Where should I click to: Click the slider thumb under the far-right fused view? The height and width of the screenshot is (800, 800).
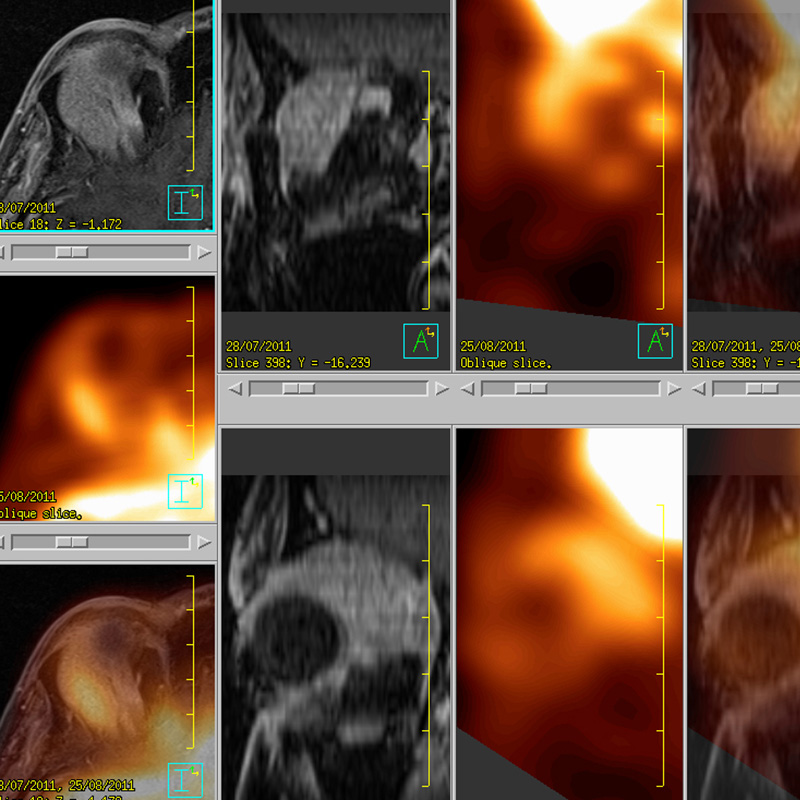coord(762,389)
